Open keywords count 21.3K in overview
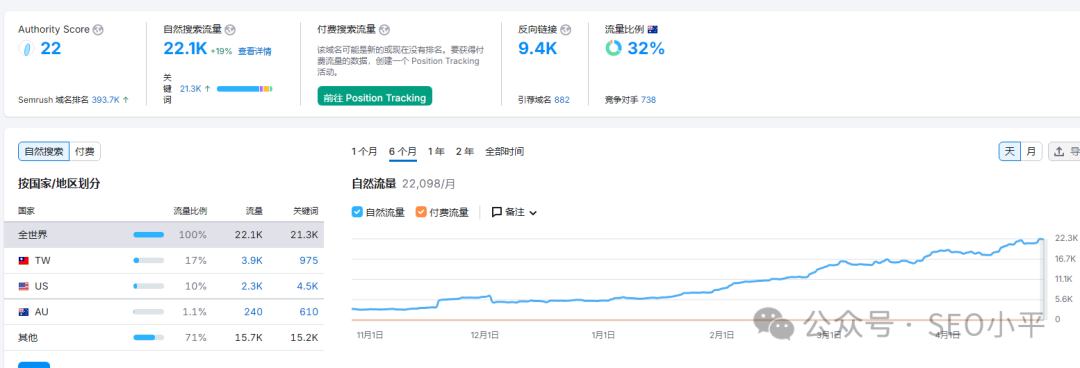 [x=190, y=89]
